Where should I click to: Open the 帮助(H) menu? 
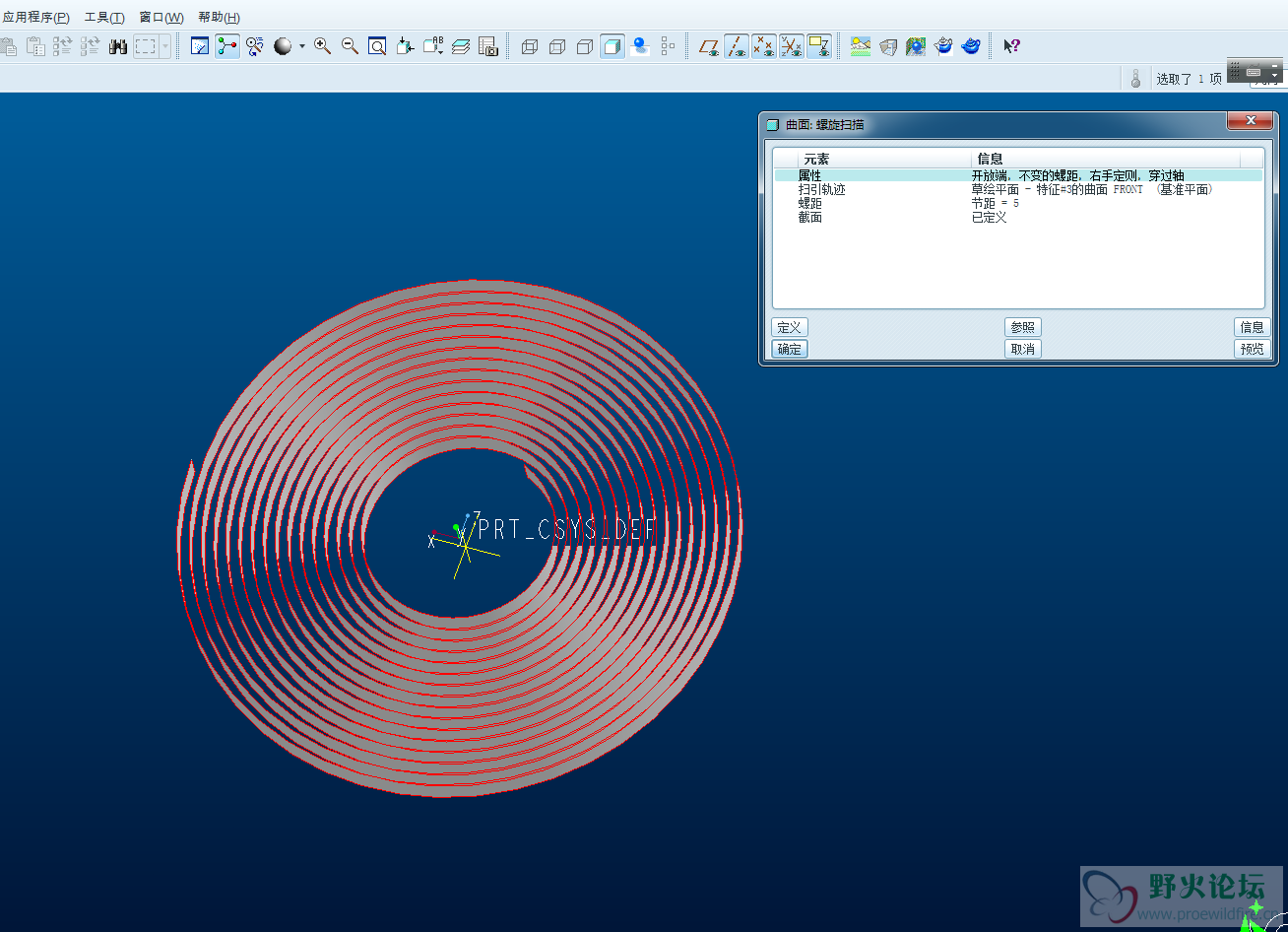click(219, 18)
